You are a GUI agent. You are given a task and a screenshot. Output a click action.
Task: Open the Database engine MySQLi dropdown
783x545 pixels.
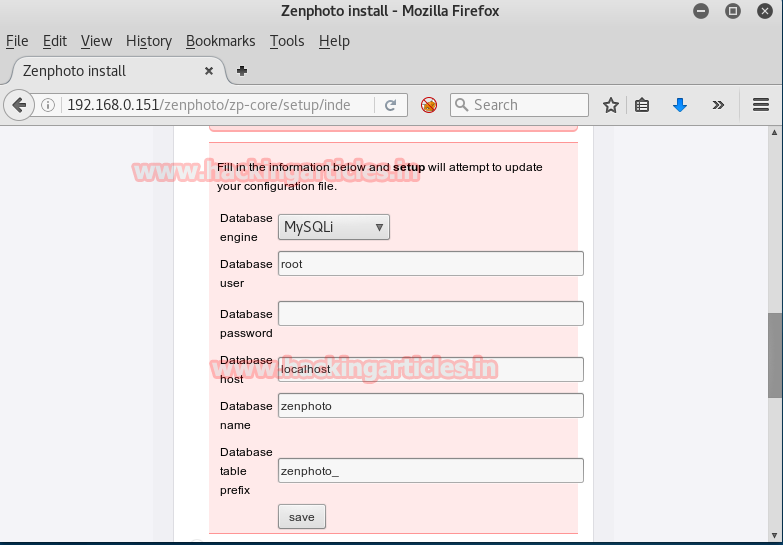pyautogui.click(x=334, y=227)
